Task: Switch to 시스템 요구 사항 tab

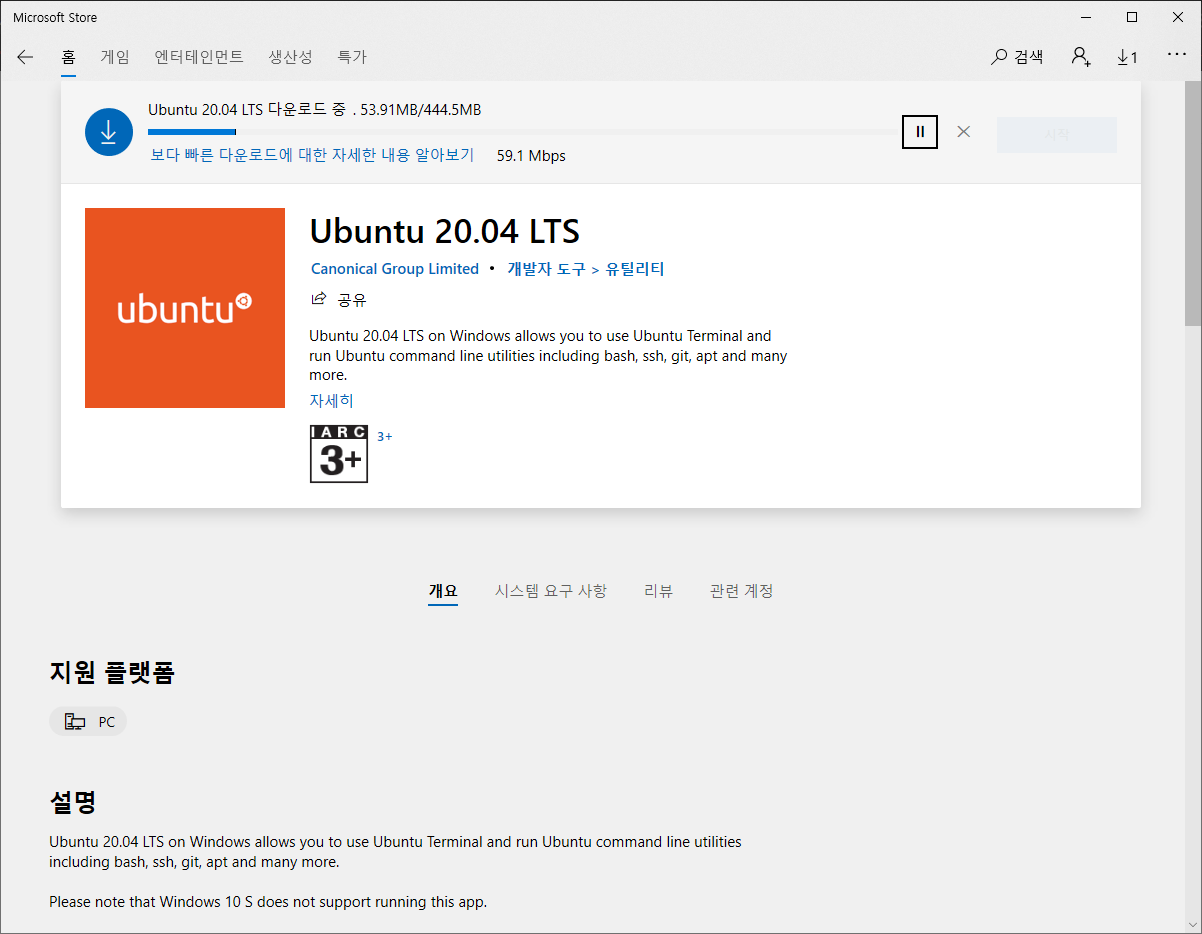Action: [x=551, y=591]
